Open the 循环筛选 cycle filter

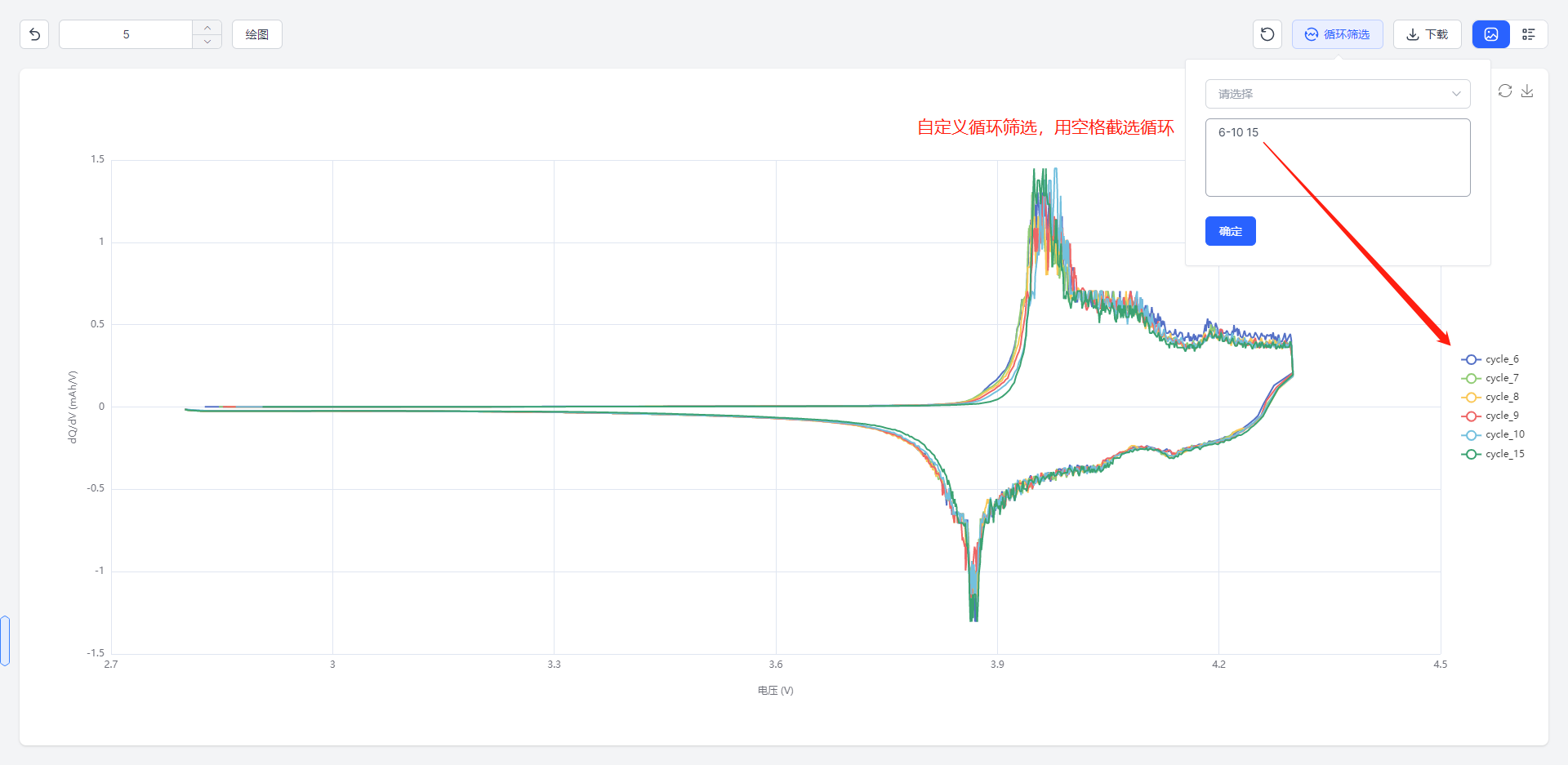pos(1338,34)
